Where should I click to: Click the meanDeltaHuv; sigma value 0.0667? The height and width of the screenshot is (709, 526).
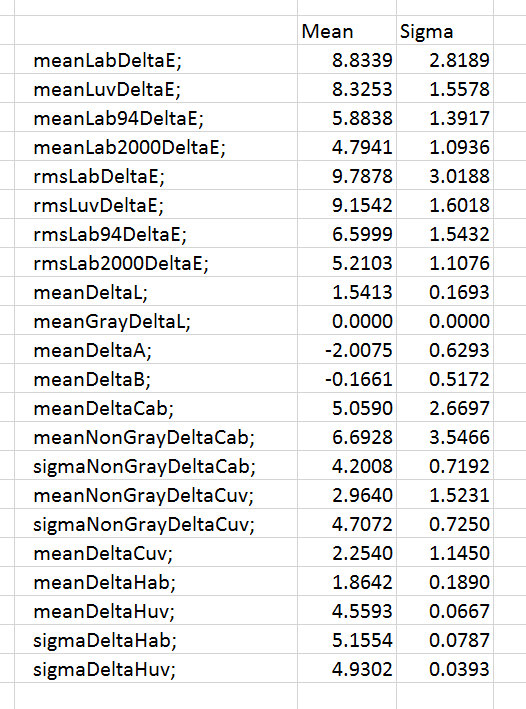(445, 610)
